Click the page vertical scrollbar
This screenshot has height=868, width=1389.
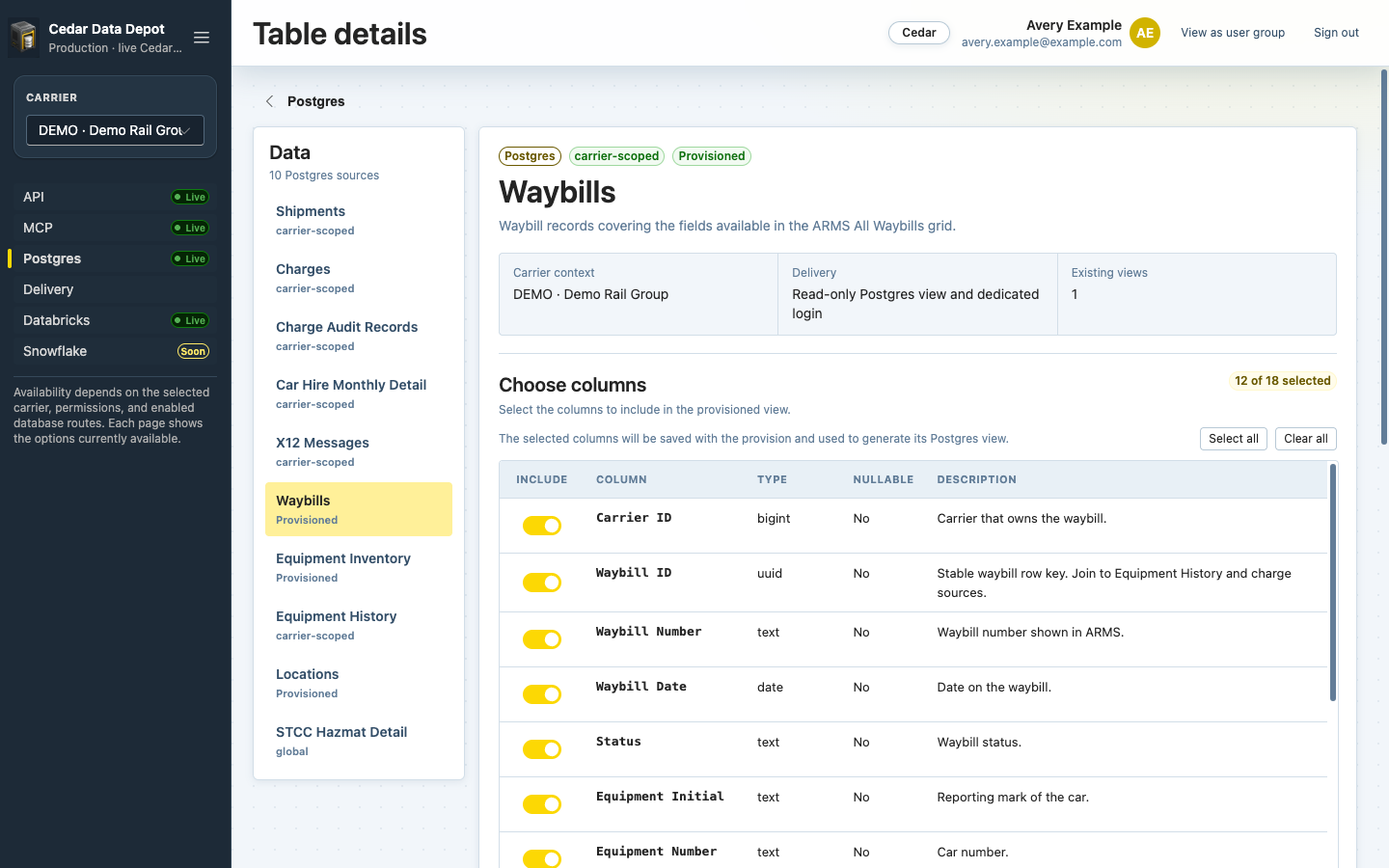[1384, 257]
